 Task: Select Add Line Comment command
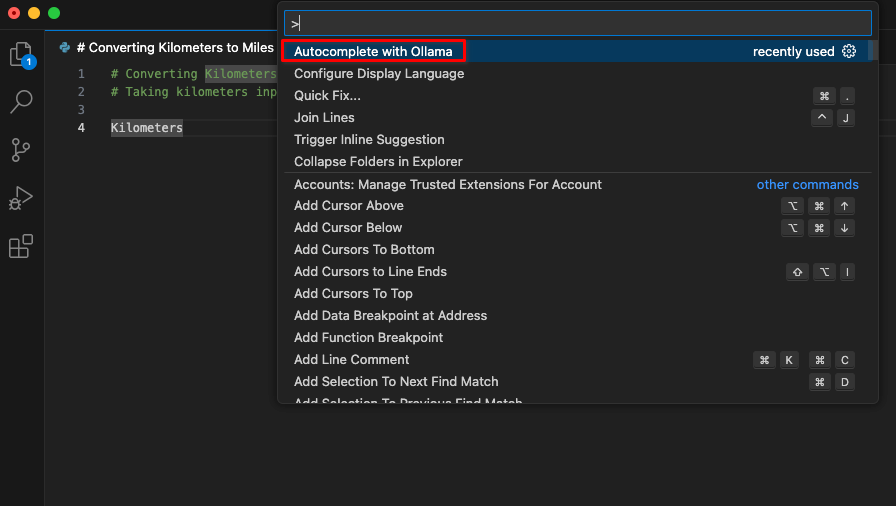coord(578,359)
